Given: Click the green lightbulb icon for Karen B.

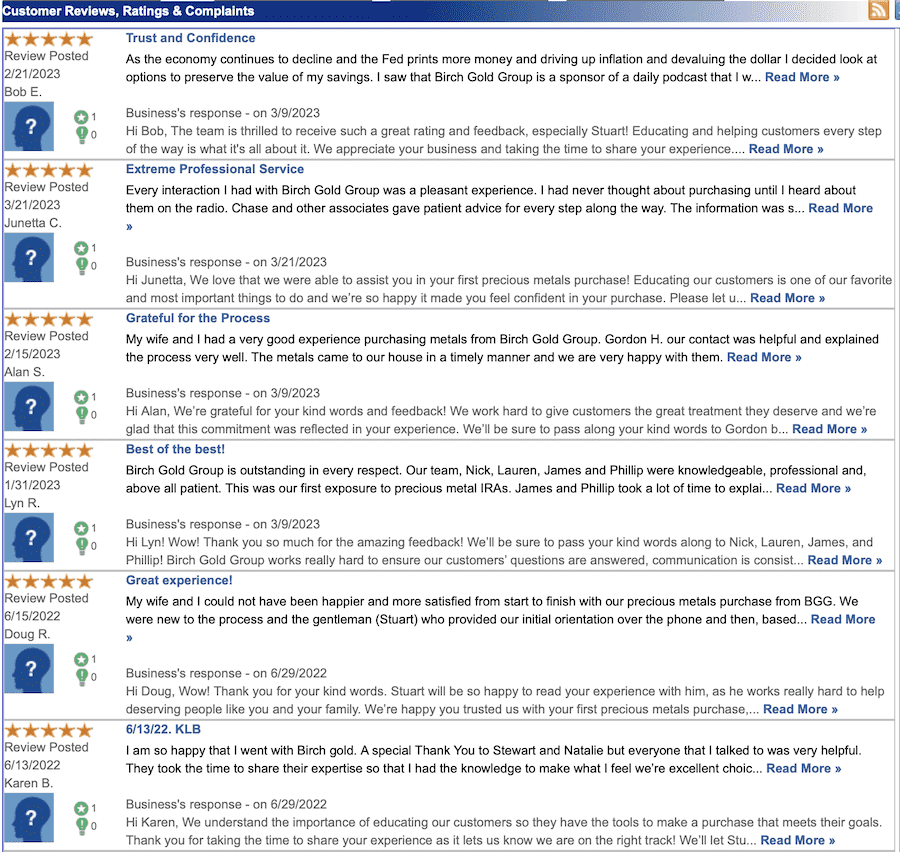Looking at the screenshot, I should pyautogui.click(x=82, y=826).
